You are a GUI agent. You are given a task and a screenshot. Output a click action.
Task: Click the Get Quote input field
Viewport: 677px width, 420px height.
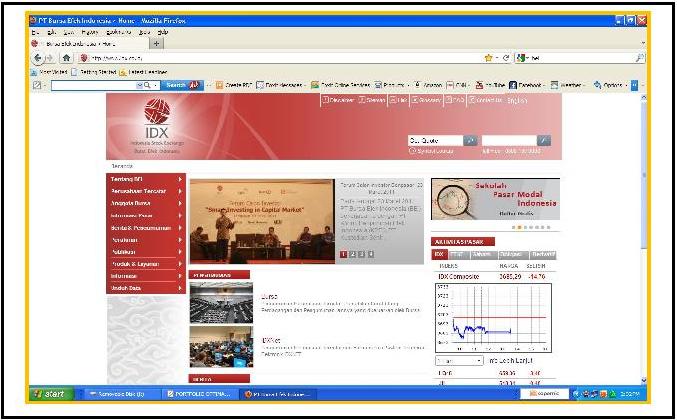[436, 140]
